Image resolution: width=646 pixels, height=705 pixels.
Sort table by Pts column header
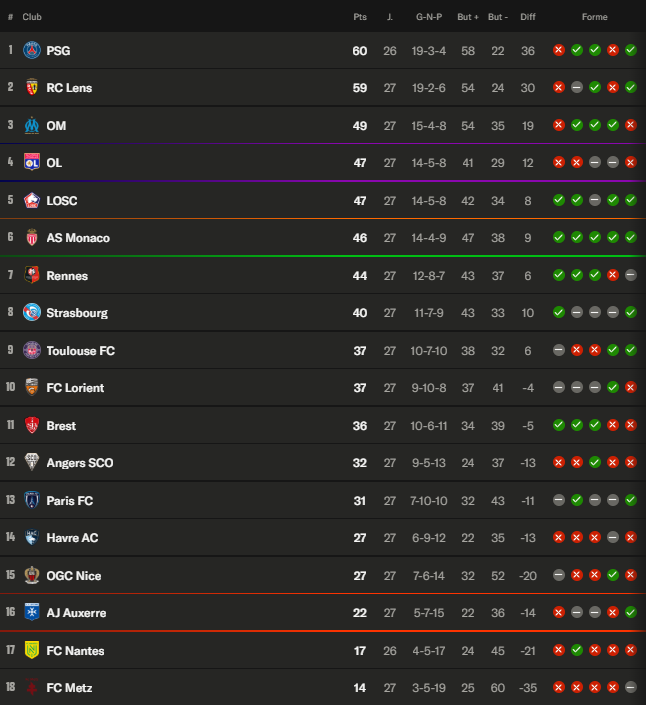[360, 17]
